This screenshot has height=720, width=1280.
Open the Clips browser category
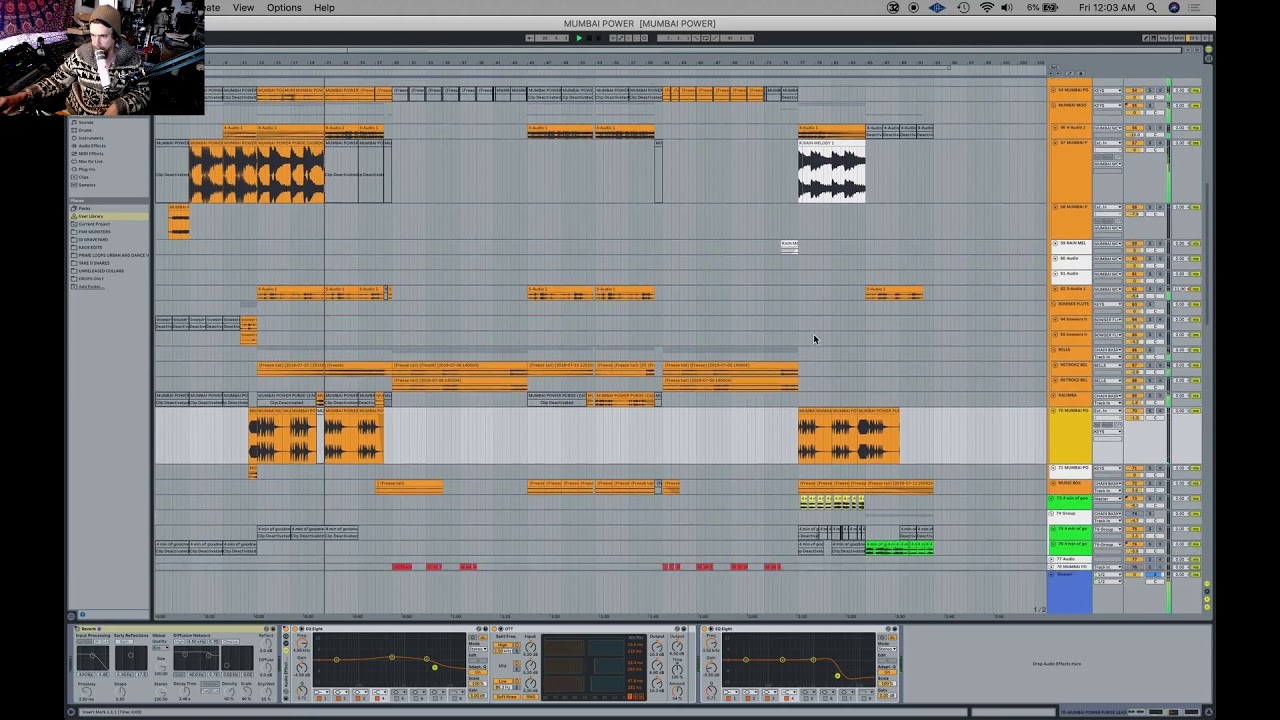coord(84,177)
